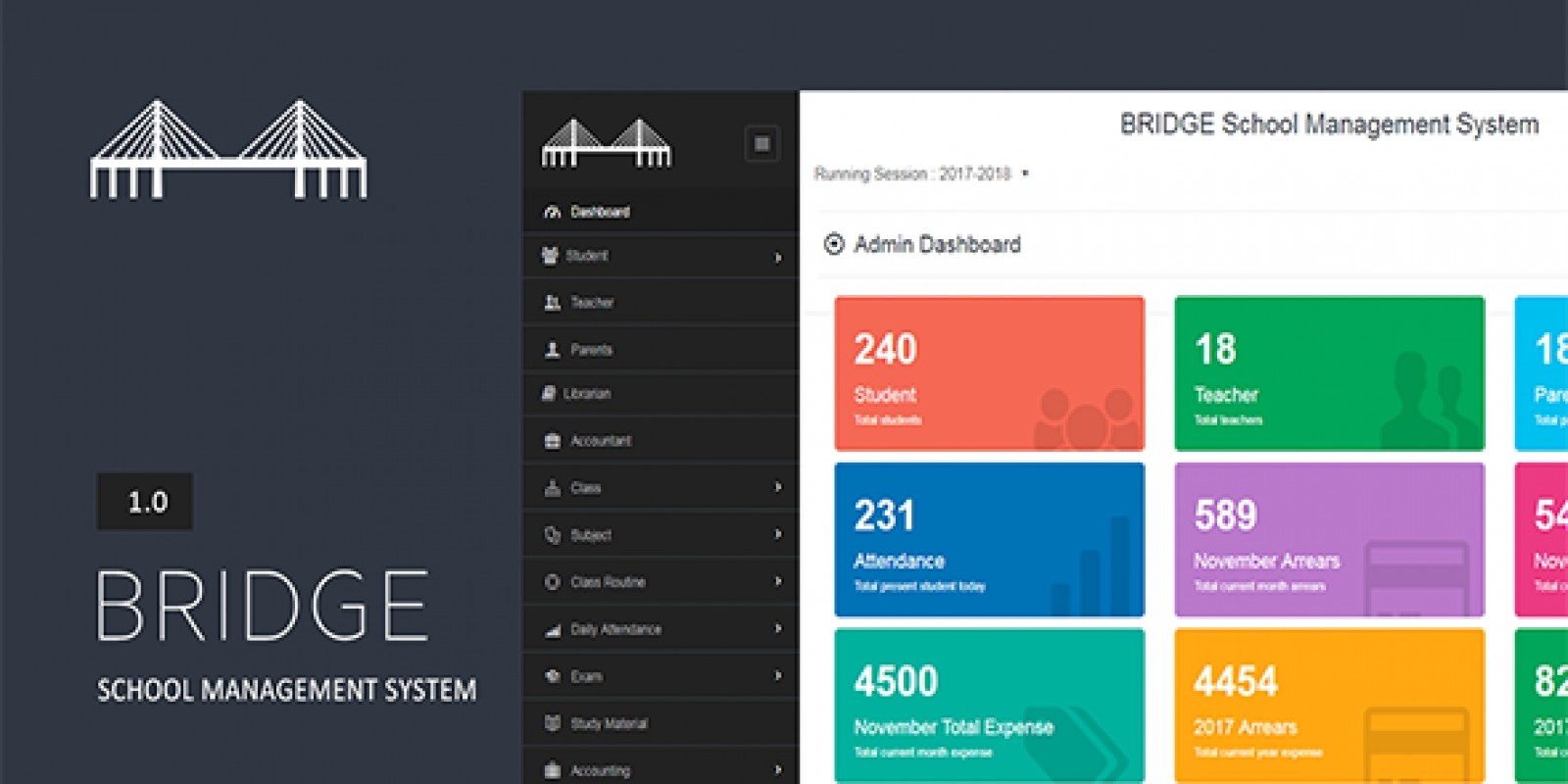Click the BRIDGE School Management System header title
This screenshot has width=1568, height=784.
click(1330, 124)
